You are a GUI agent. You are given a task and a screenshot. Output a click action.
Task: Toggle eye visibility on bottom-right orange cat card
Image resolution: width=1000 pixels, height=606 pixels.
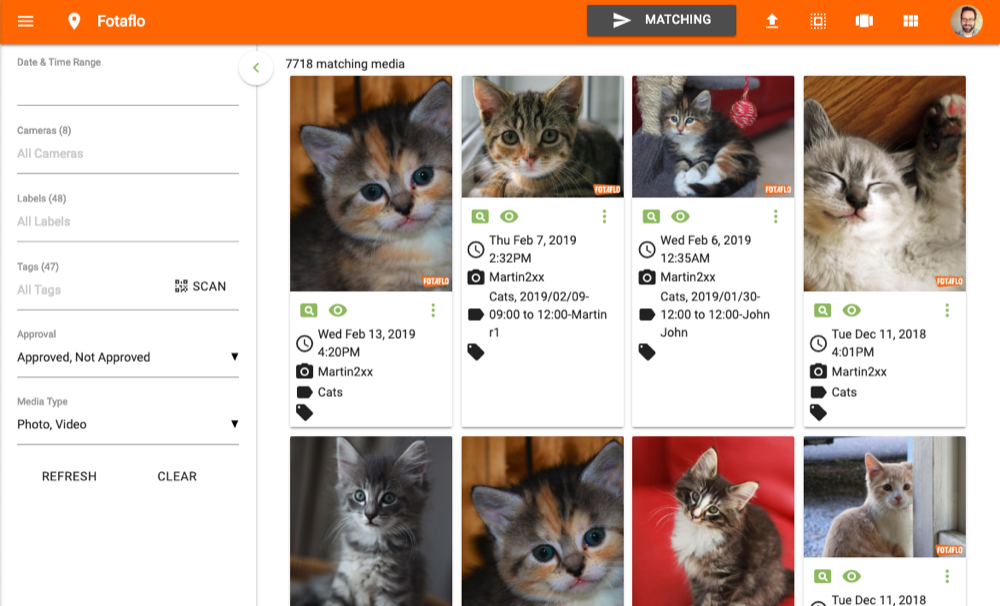pos(851,577)
